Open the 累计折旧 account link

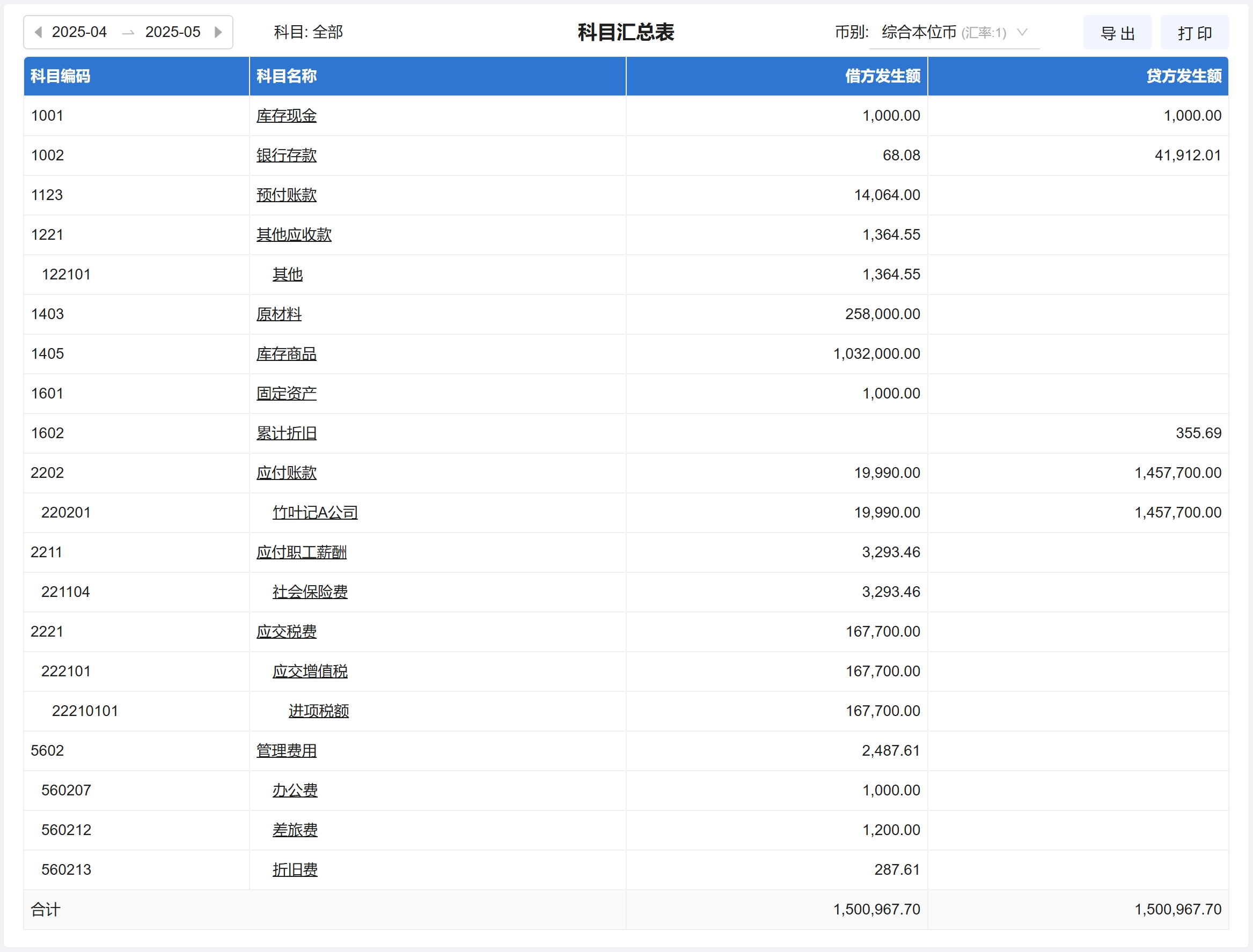tap(287, 433)
